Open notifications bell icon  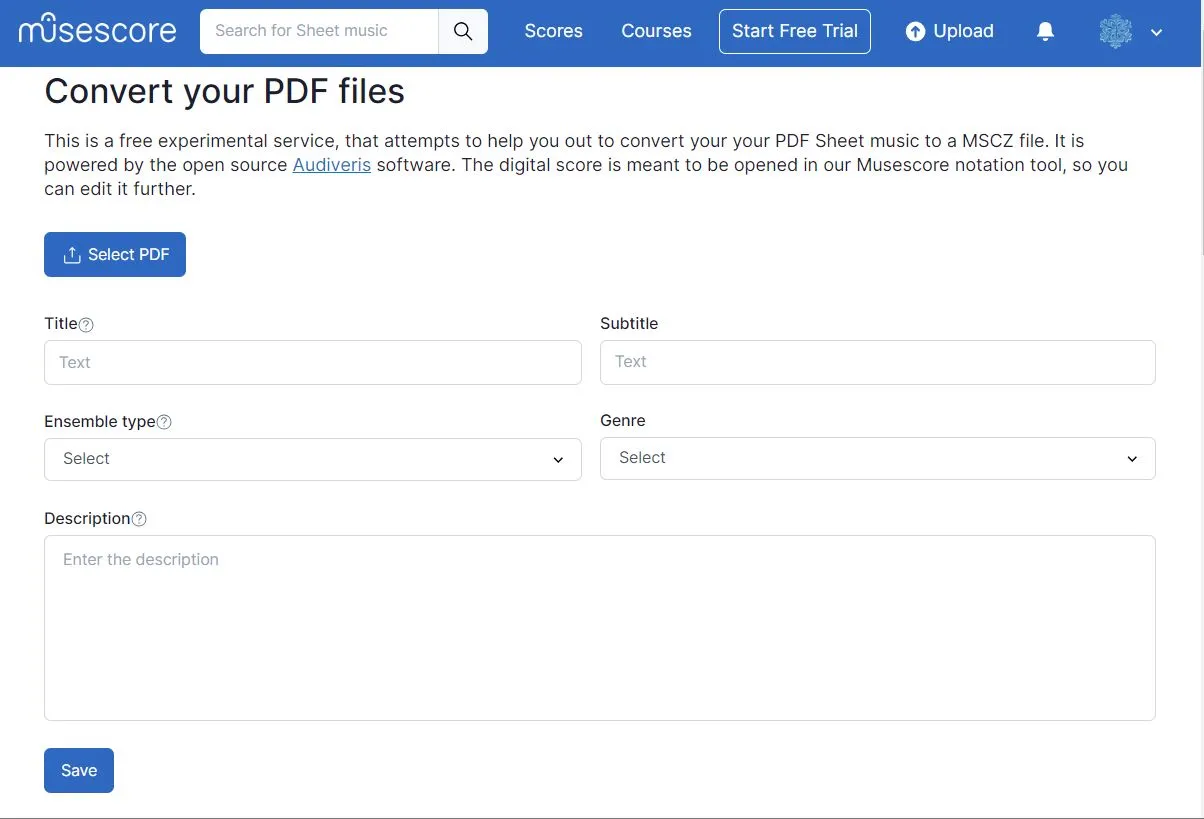point(1045,31)
